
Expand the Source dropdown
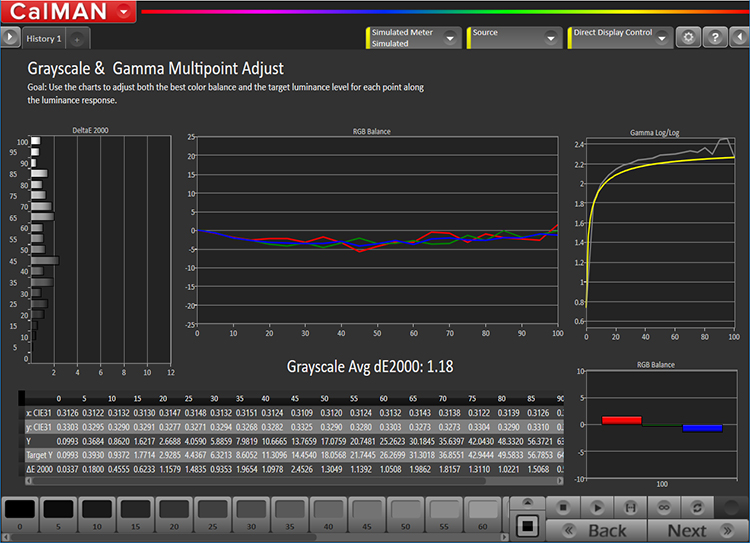click(551, 38)
